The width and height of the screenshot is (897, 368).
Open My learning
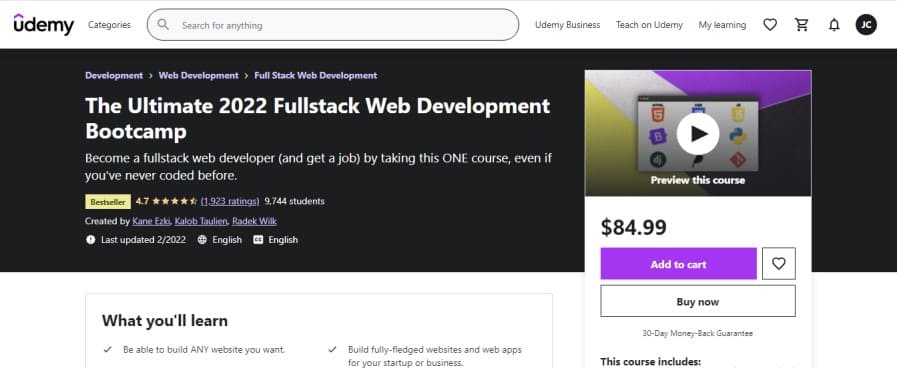722,25
